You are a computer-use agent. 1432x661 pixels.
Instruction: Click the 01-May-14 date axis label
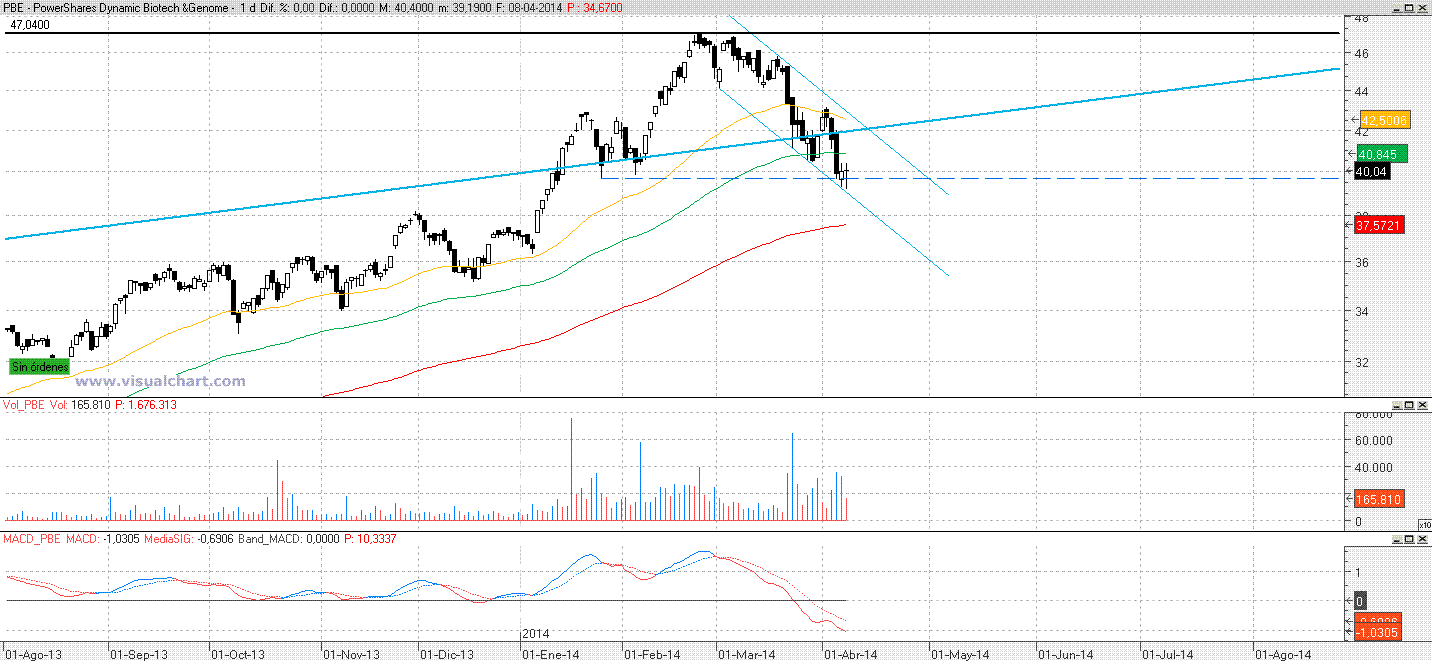point(959,653)
